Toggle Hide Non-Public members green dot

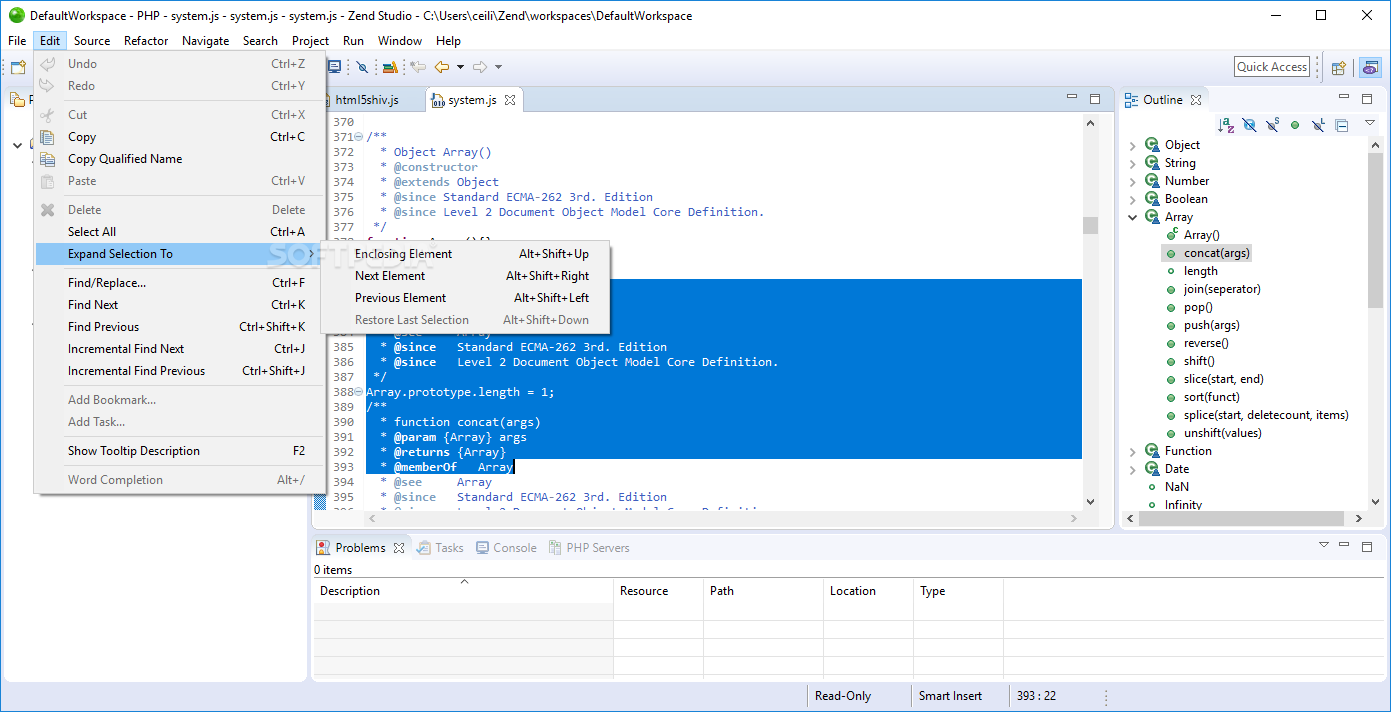coord(1295,125)
